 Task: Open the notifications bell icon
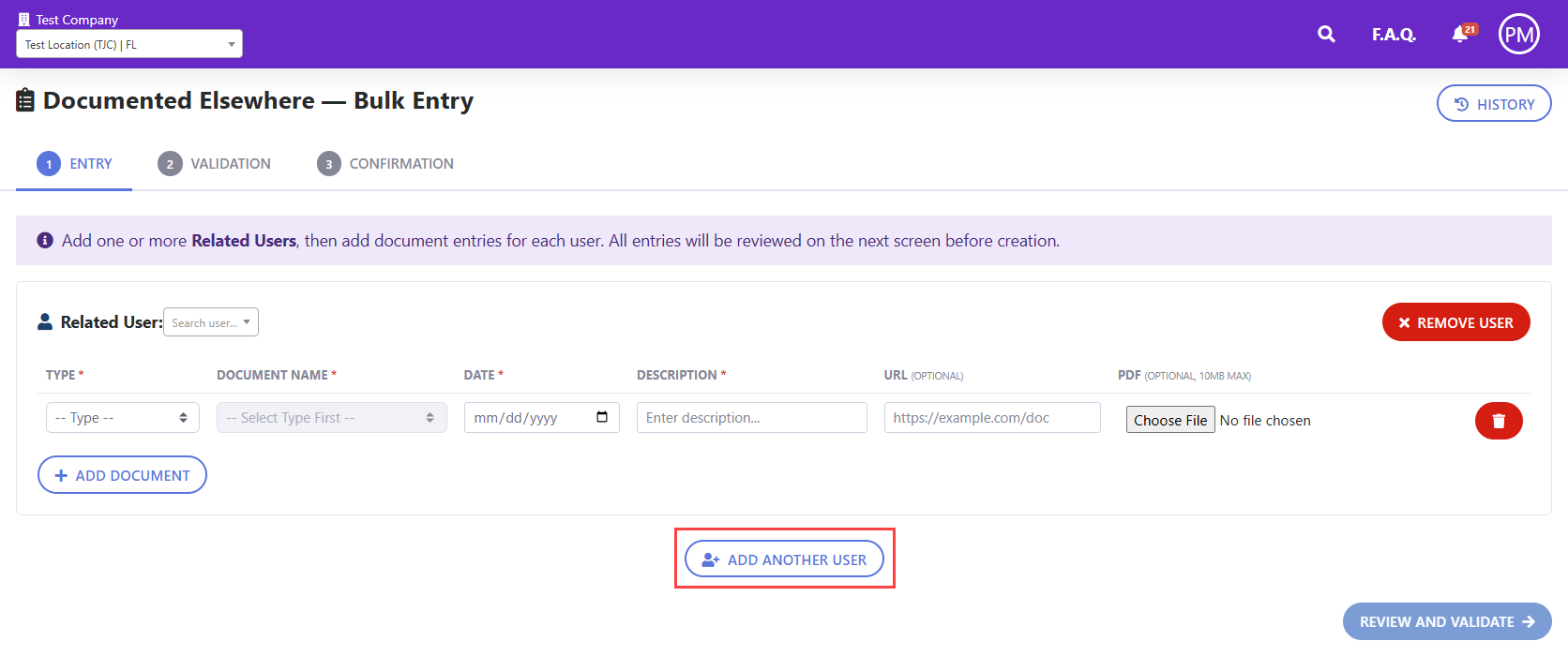1462,34
